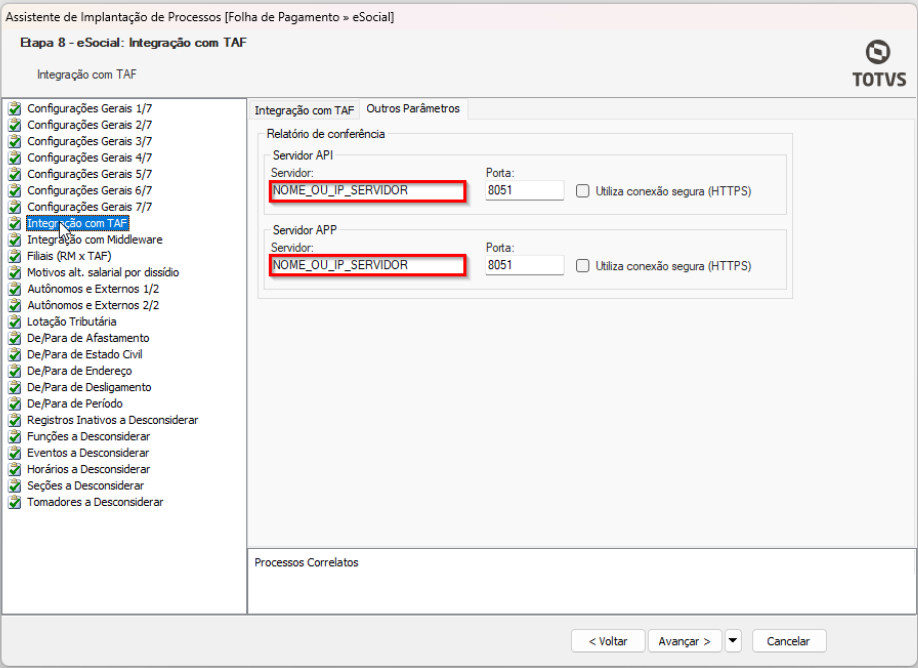Click check icon beside De/Para de Estado Civil

15,354
